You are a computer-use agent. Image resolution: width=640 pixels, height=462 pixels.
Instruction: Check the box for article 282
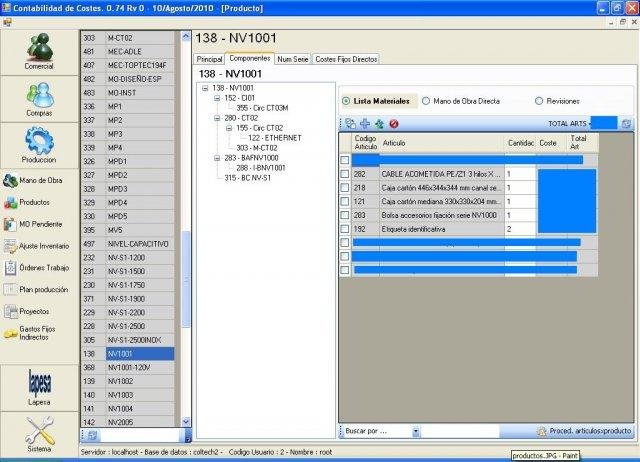(345, 174)
